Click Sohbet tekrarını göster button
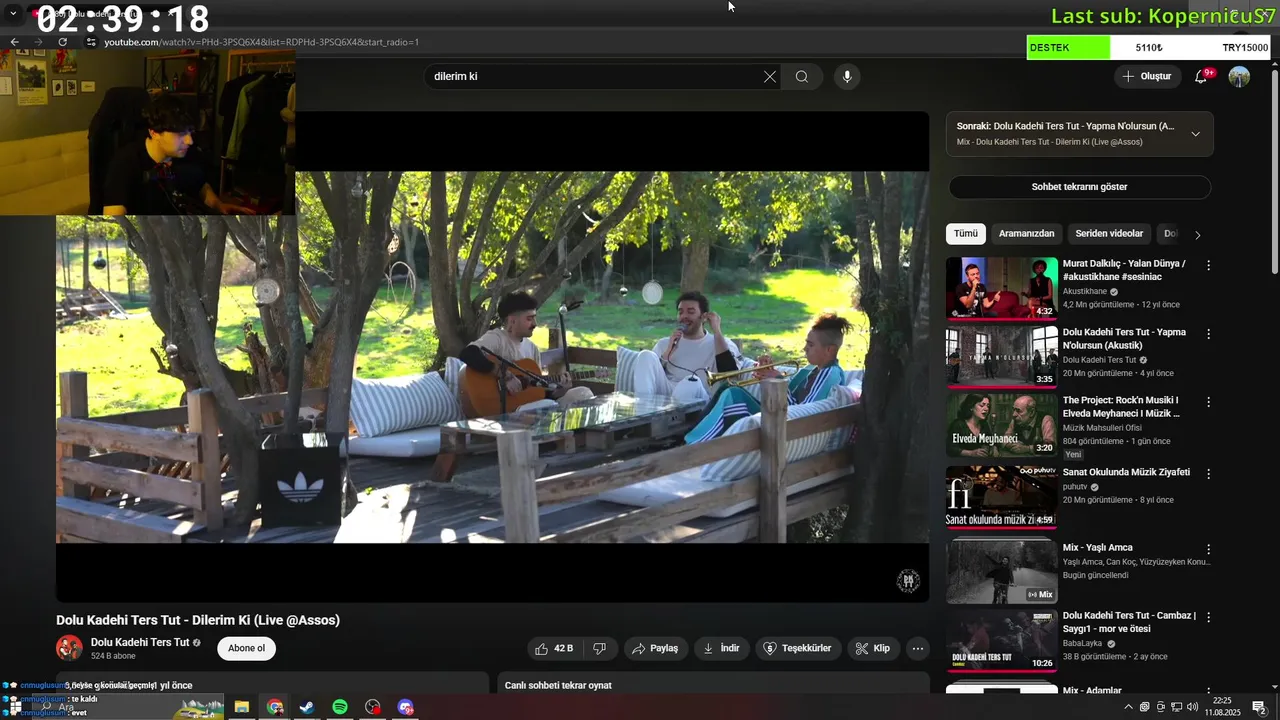1280x720 pixels. click(1079, 187)
